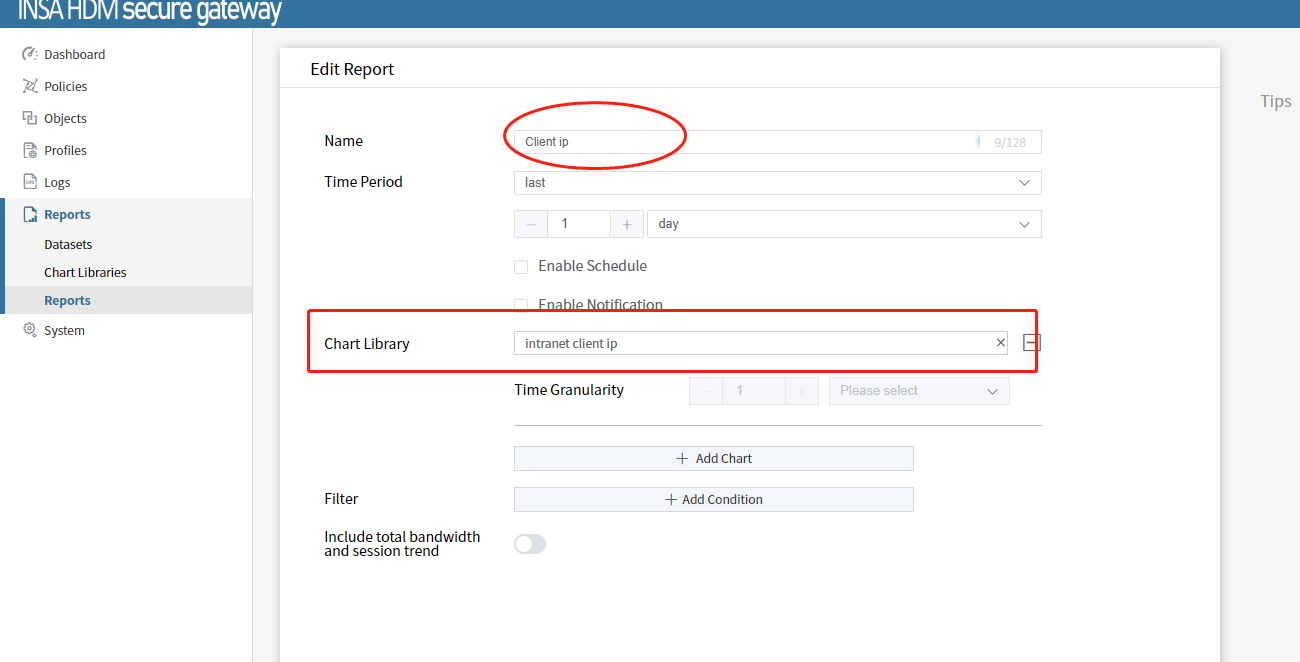1300x662 pixels.
Task: Click the Profiles icon in sidebar
Action: coord(30,150)
